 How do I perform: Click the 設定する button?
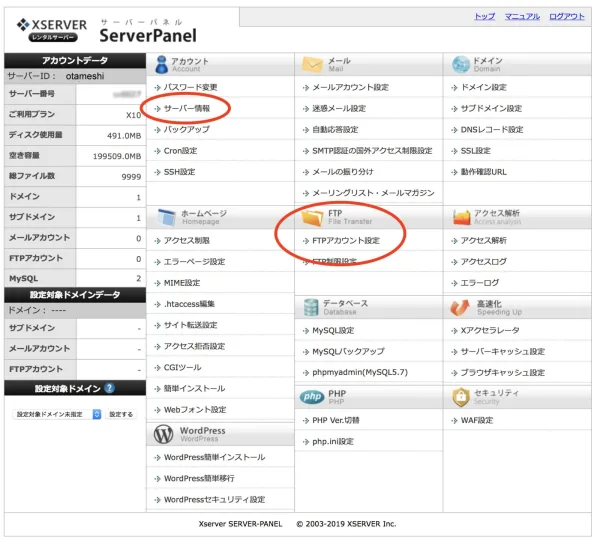tap(121, 414)
